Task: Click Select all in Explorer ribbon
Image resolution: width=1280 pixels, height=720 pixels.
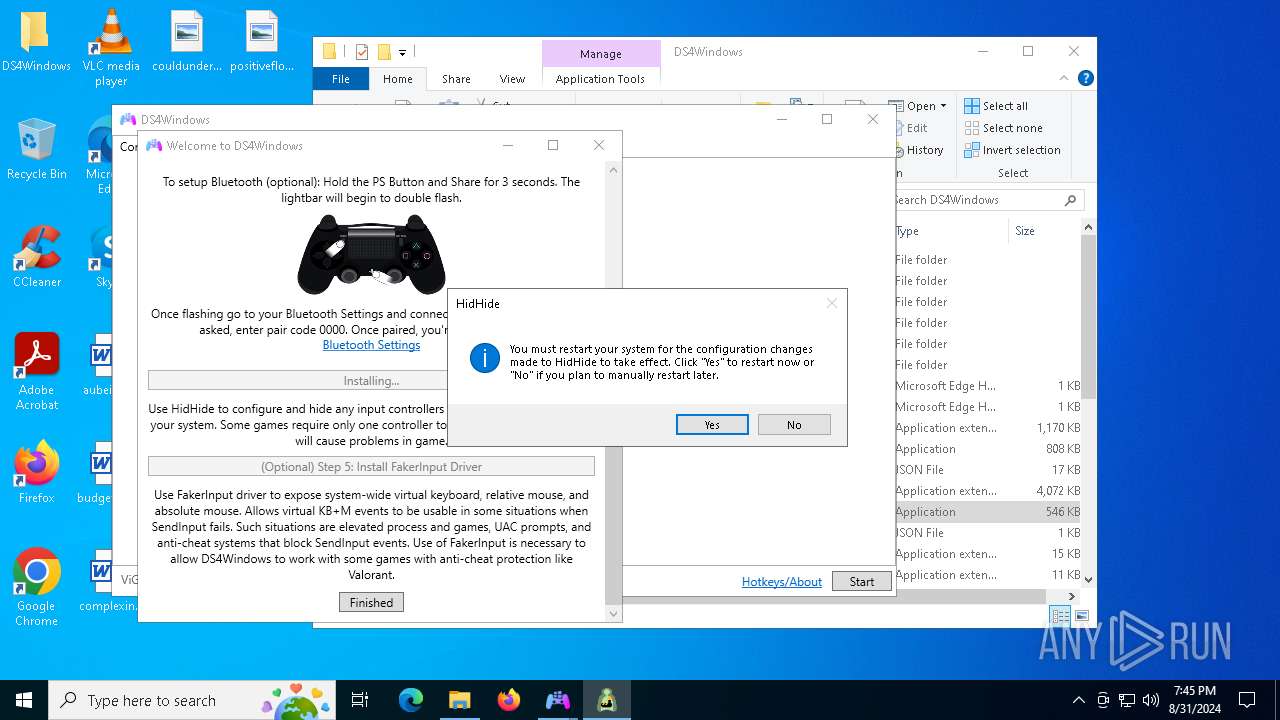Action: [x=996, y=106]
